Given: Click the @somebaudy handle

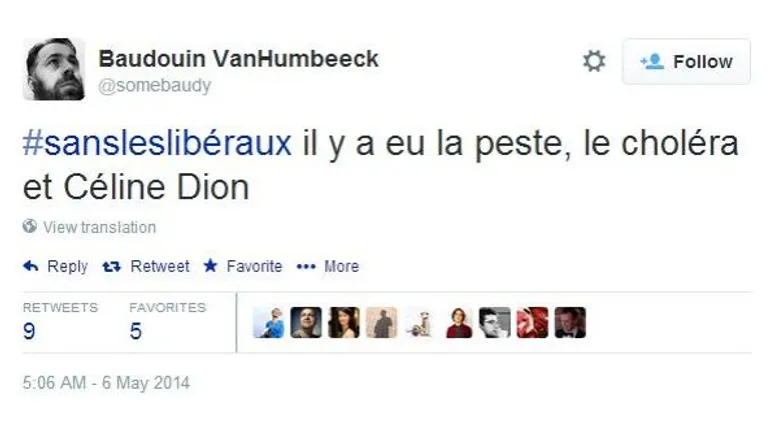Looking at the screenshot, I should (155, 85).
